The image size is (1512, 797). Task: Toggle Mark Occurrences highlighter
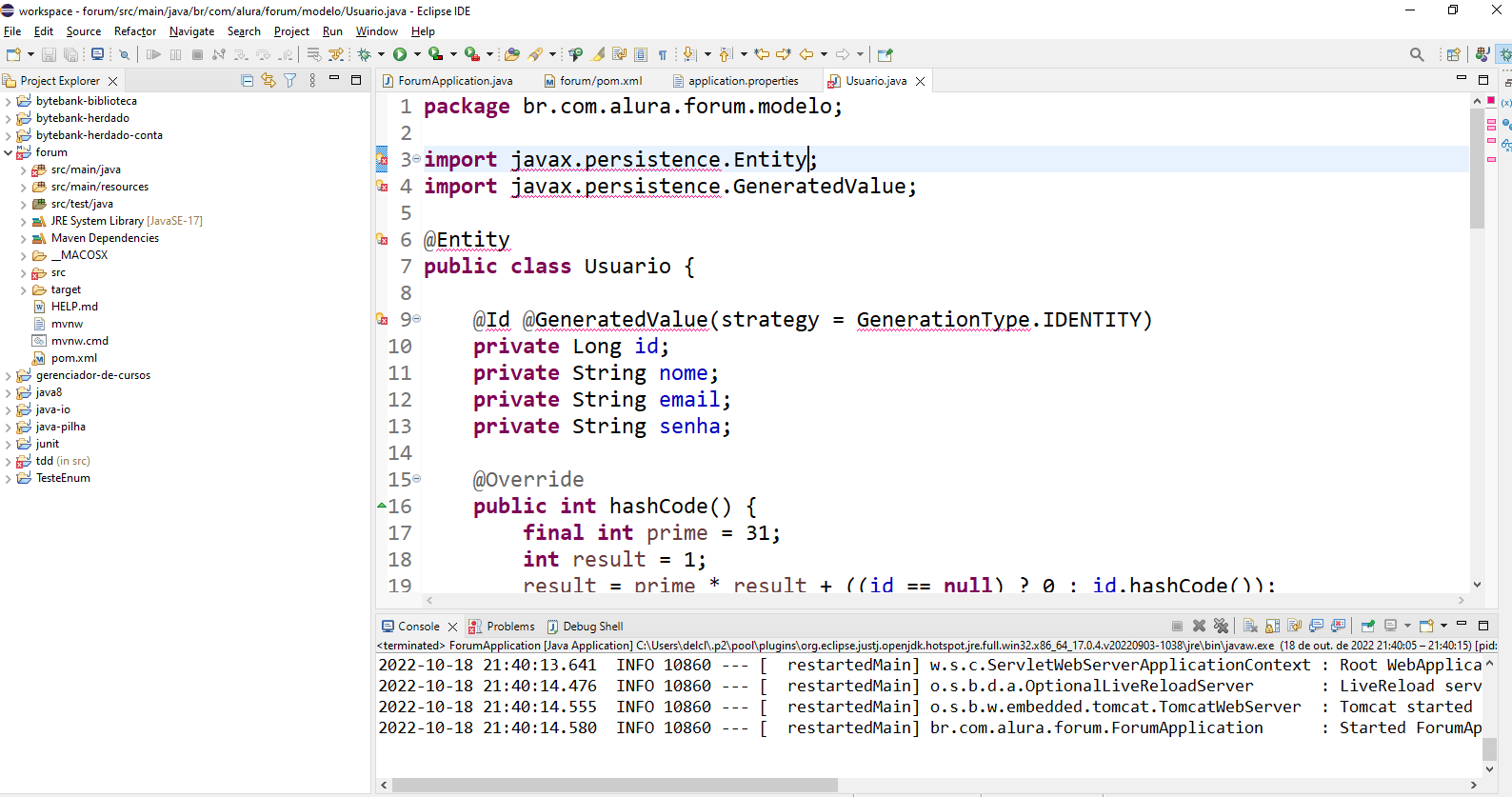point(598,55)
